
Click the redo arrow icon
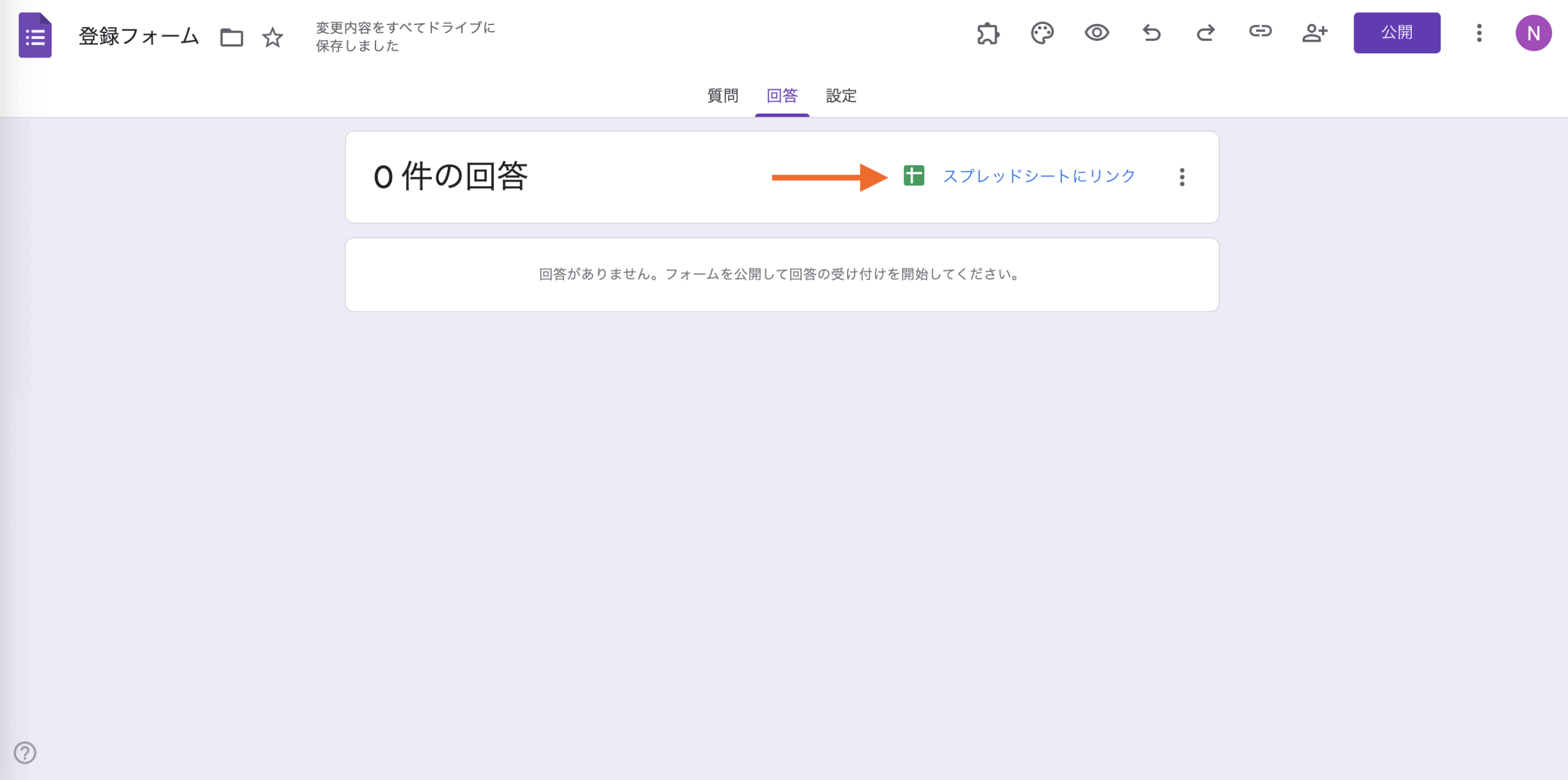[1205, 32]
